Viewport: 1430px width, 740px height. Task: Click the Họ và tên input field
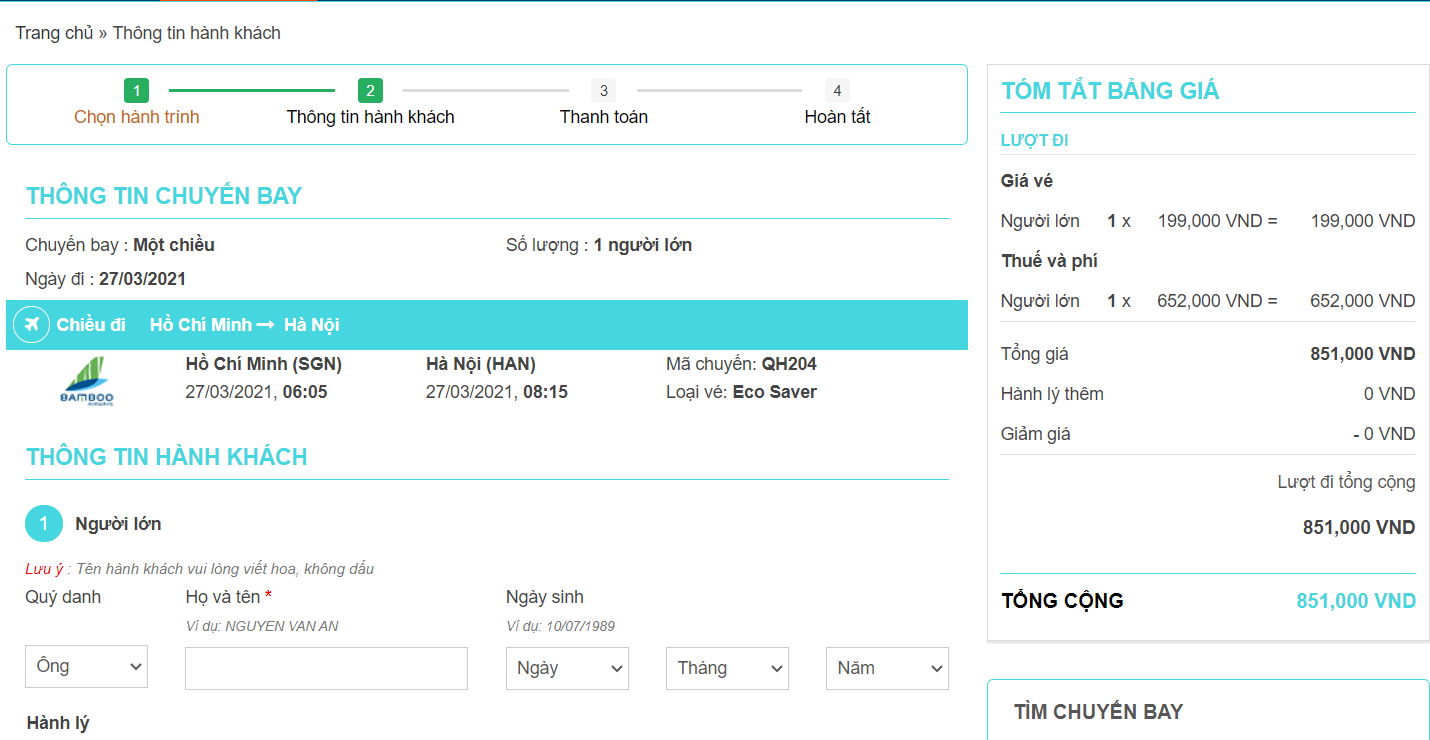coord(326,668)
